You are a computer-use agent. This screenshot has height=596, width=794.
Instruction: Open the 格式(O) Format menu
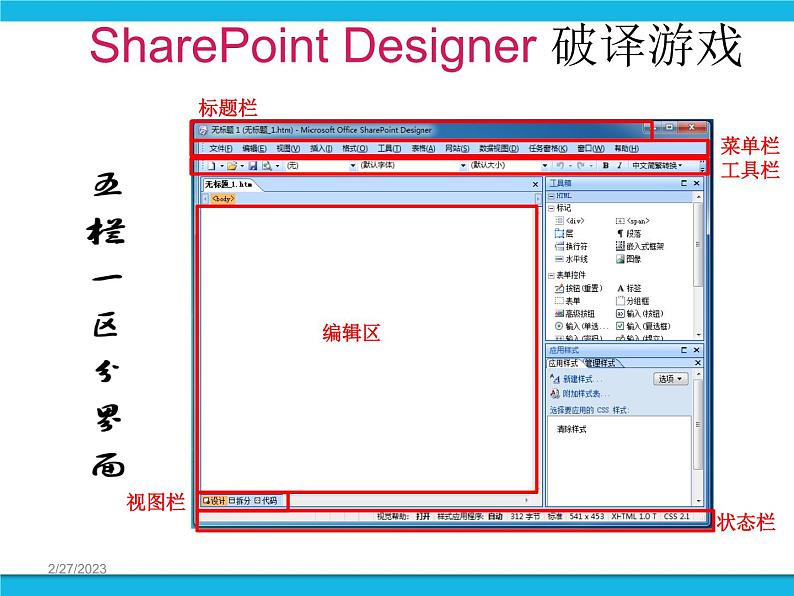pos(355,148)
